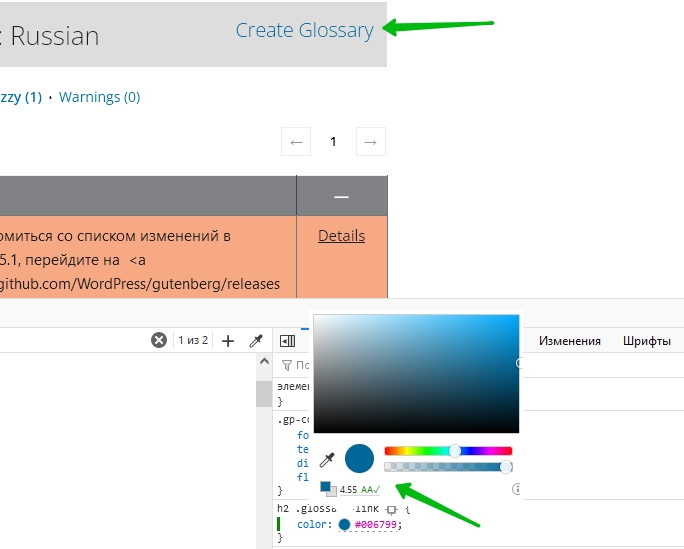This screenshot has width=684, height=549.
Task: Go to next page with right arrow
Action: [x=370, y=142]
